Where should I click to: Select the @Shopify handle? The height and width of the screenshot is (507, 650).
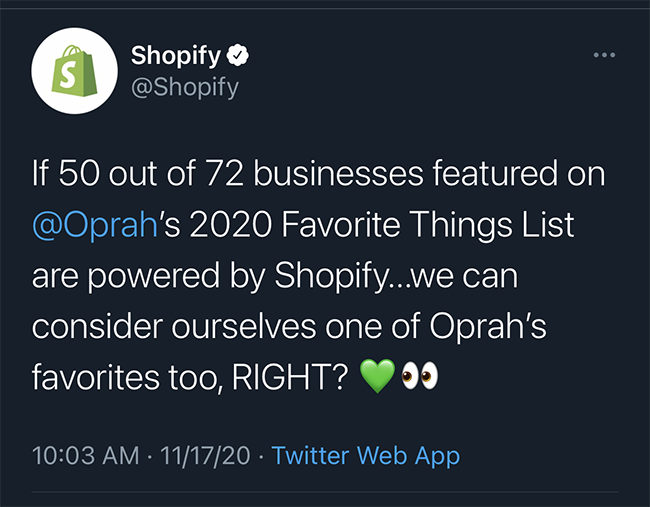coord(185,87)
